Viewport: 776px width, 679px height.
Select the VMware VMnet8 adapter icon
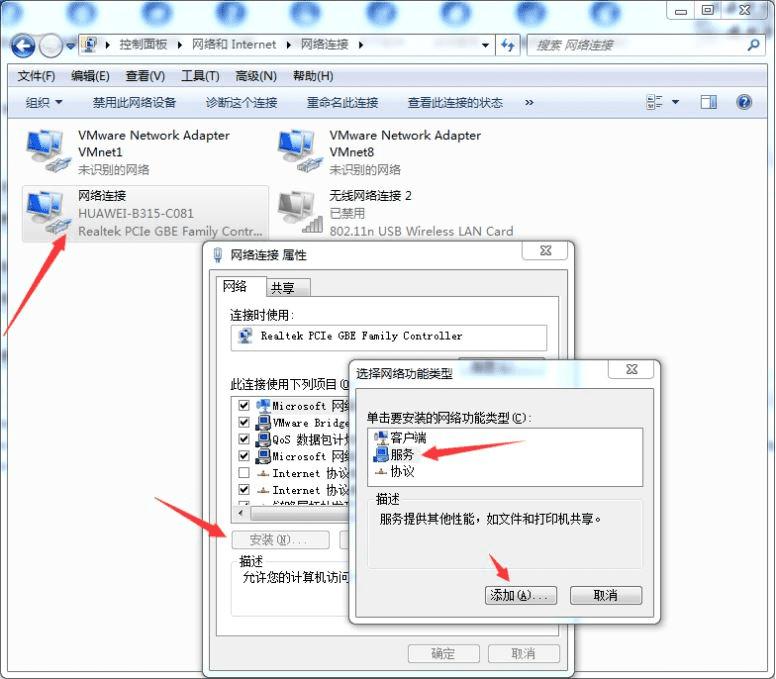298,150
